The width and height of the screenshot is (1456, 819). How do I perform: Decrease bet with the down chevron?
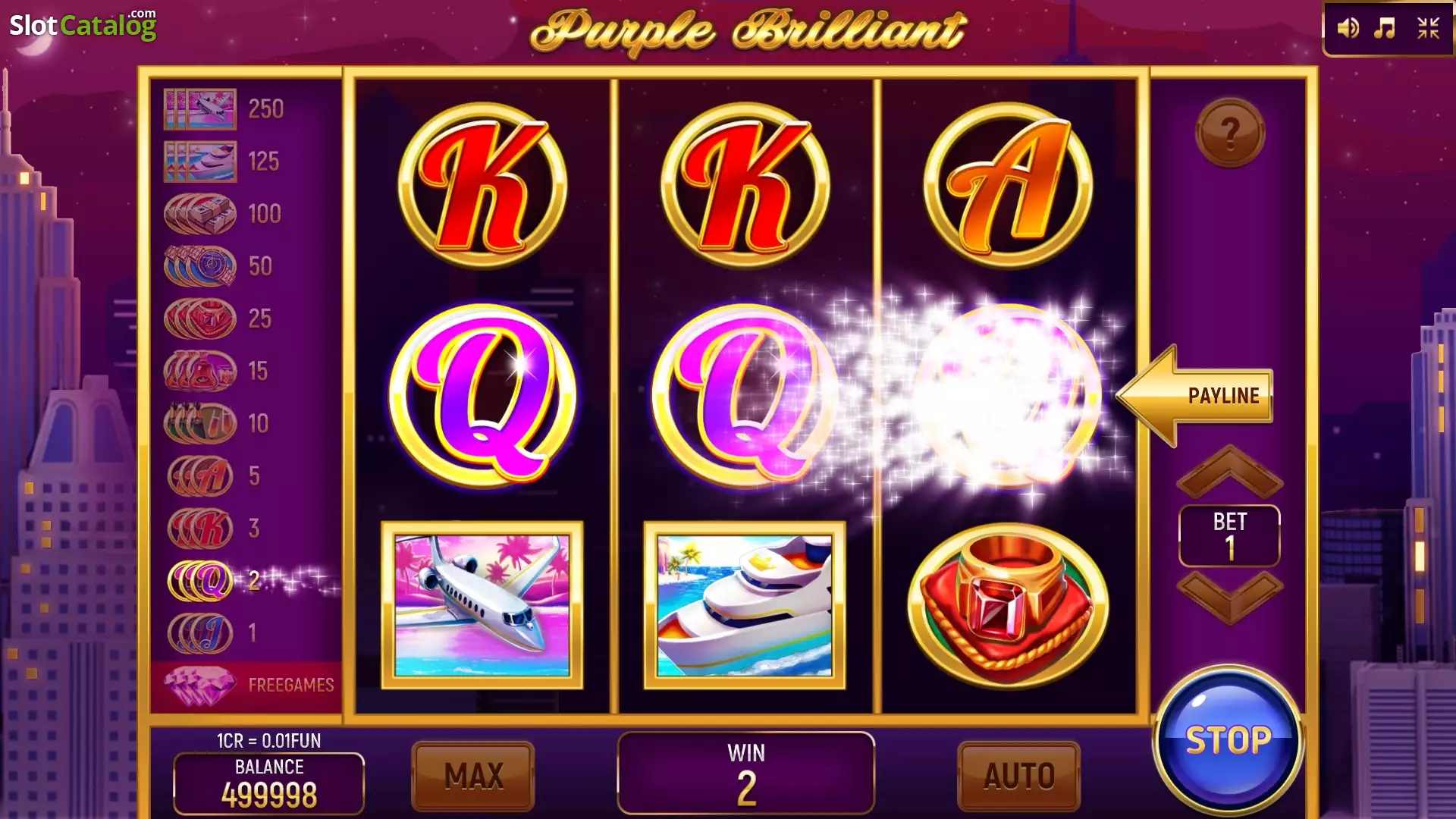[1229, 598]
